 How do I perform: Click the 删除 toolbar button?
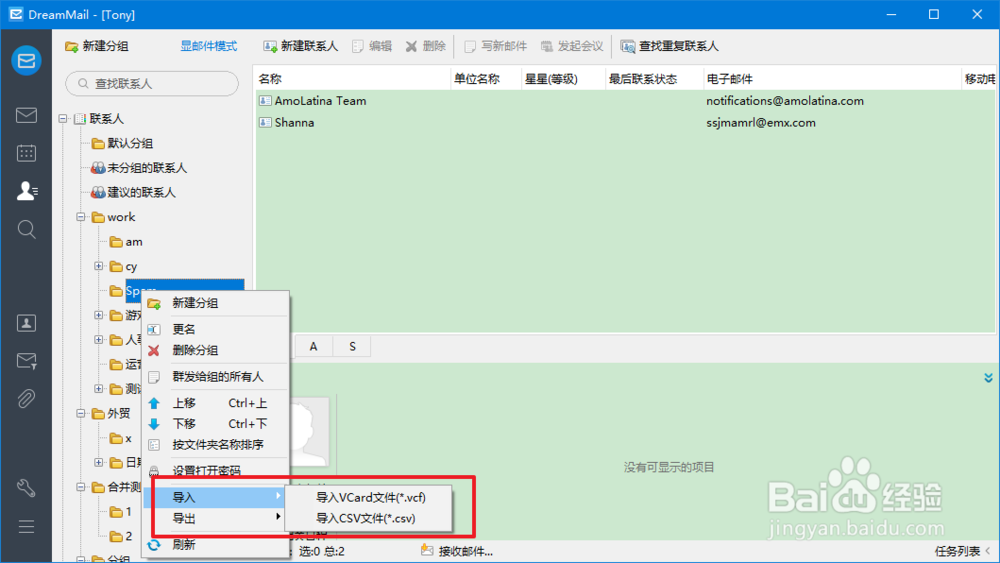click(425, 46)
